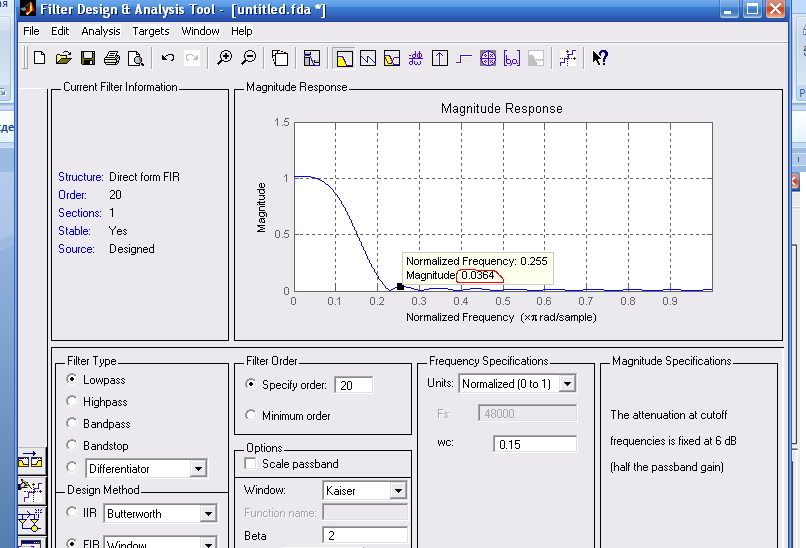Expand the Window dropdown showing Kaiser
The image size is (806, 548).
398,491
